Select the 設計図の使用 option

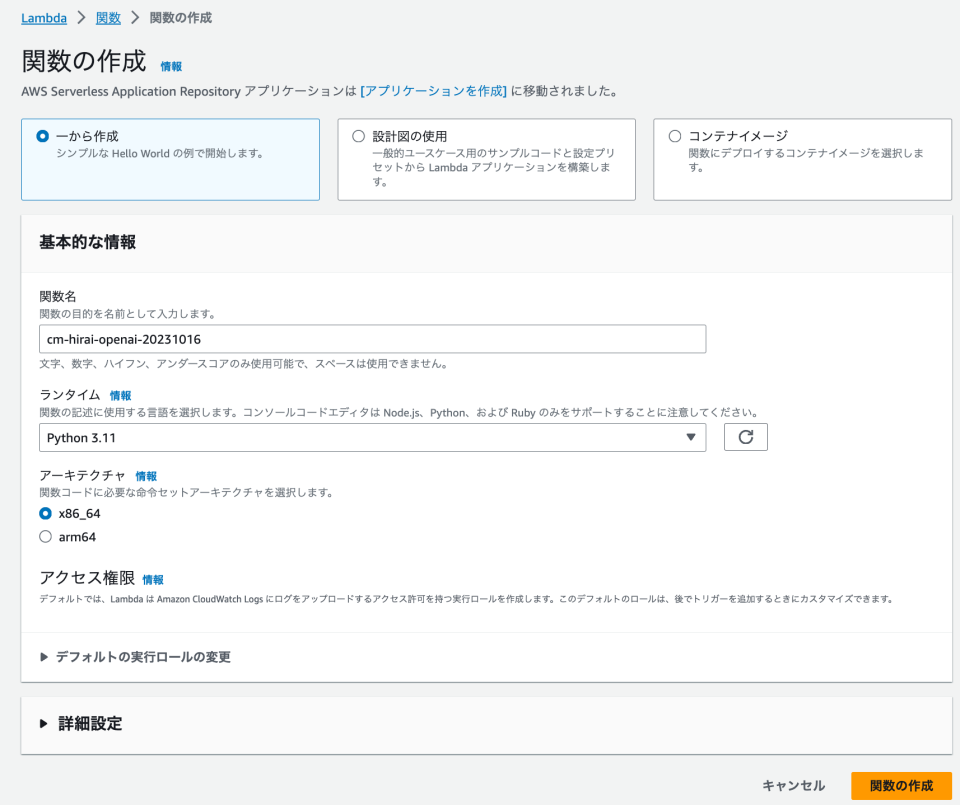tap(354, 137)
